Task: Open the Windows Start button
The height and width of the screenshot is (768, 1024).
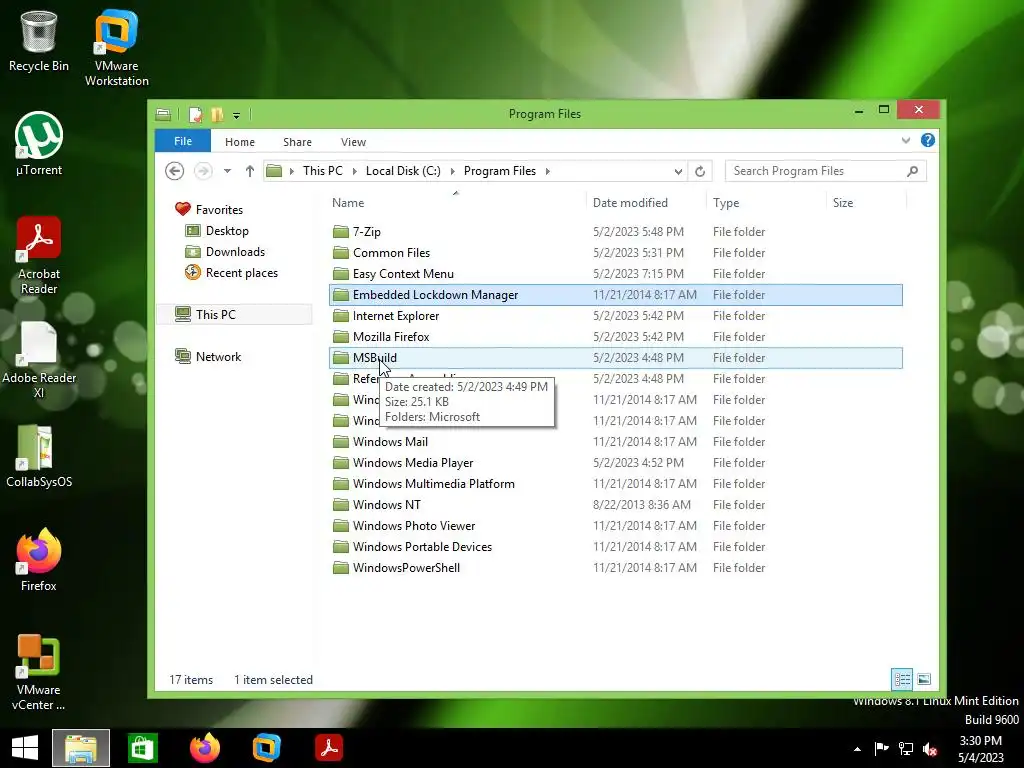Action: coord(25,748)
